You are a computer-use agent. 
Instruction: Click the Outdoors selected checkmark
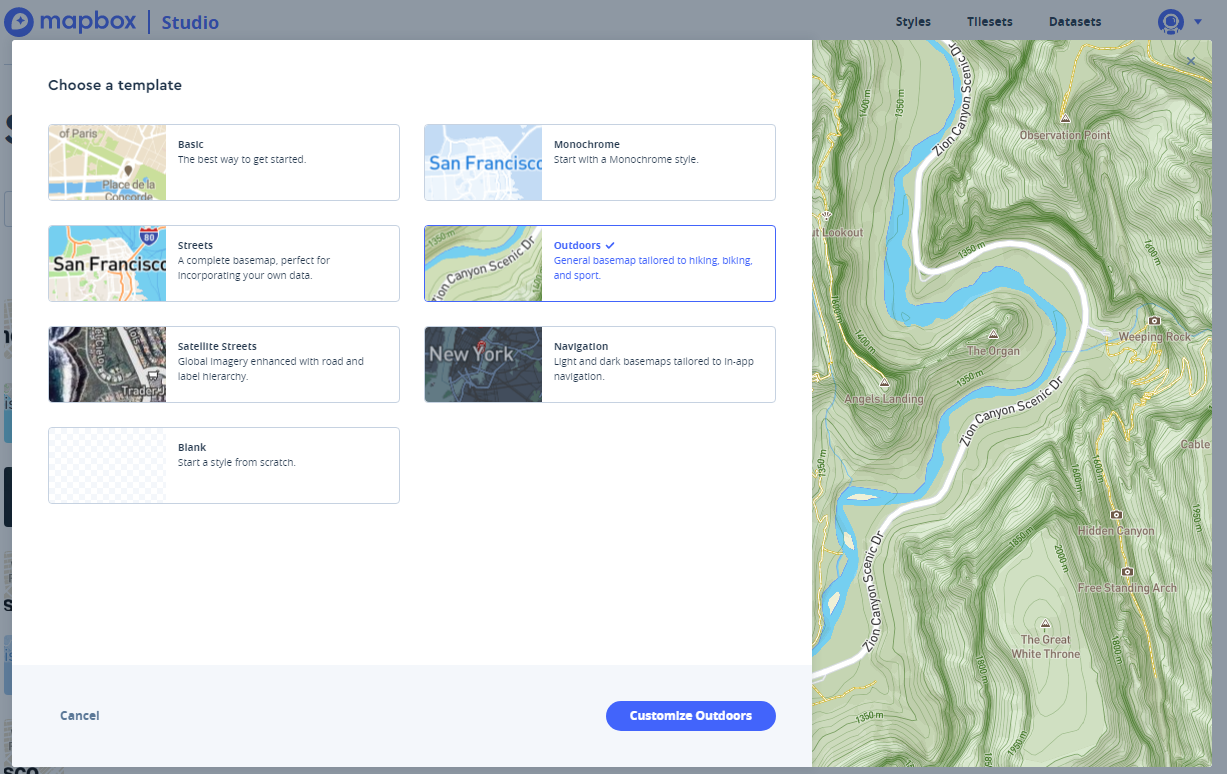(610, 245)
